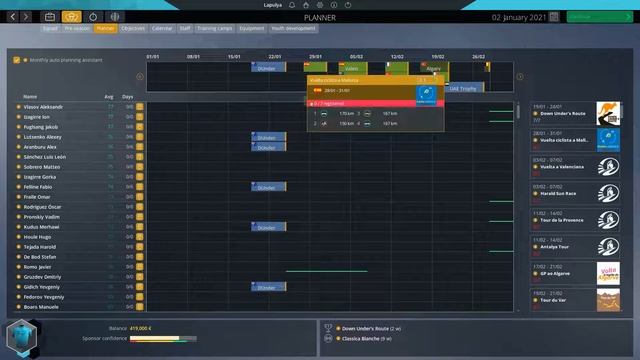Open the Equipment tab
Screen dimensions: 640x360
pyautogui.click(x=252, y=29)
